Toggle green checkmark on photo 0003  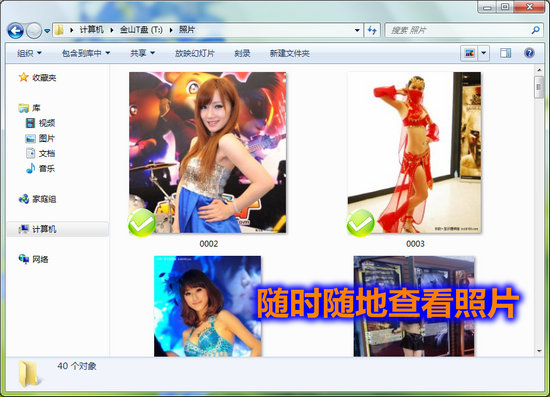pos(360,223)
